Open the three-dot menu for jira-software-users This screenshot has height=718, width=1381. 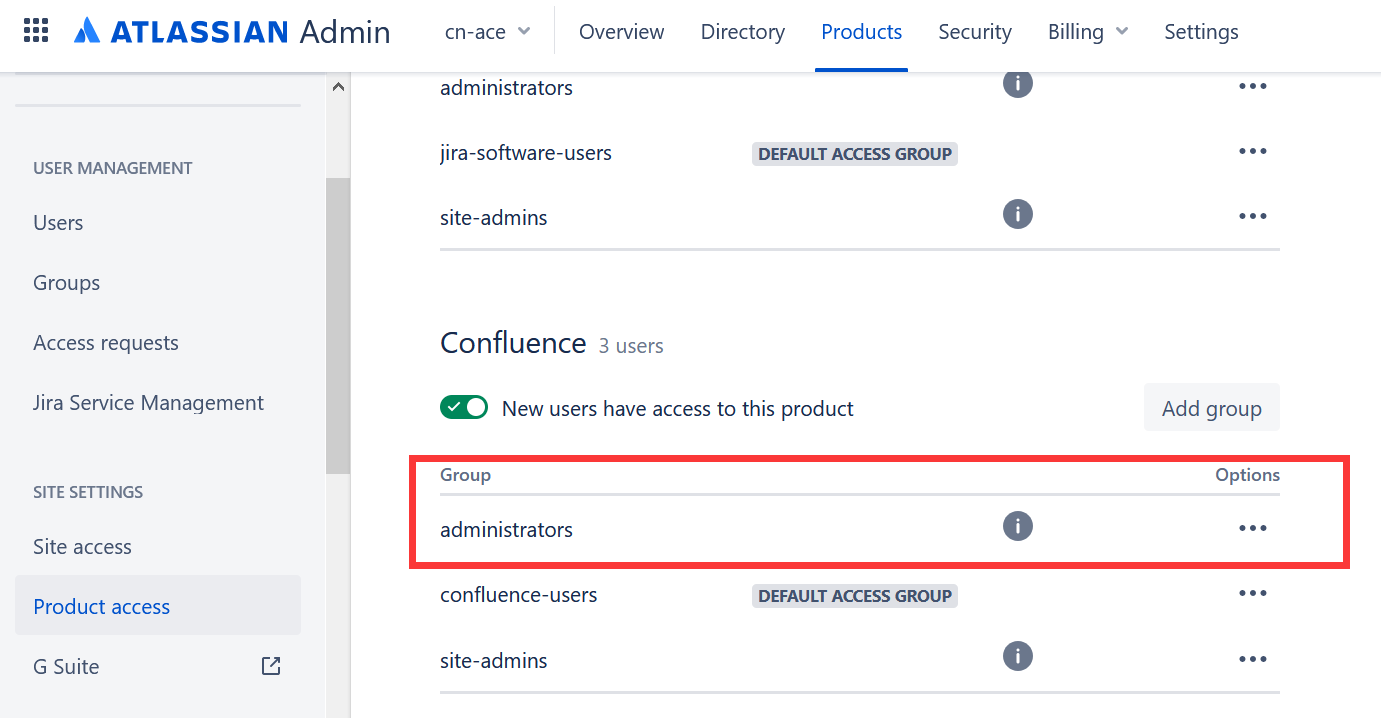pyautogui.click(x=1252, y=150)
